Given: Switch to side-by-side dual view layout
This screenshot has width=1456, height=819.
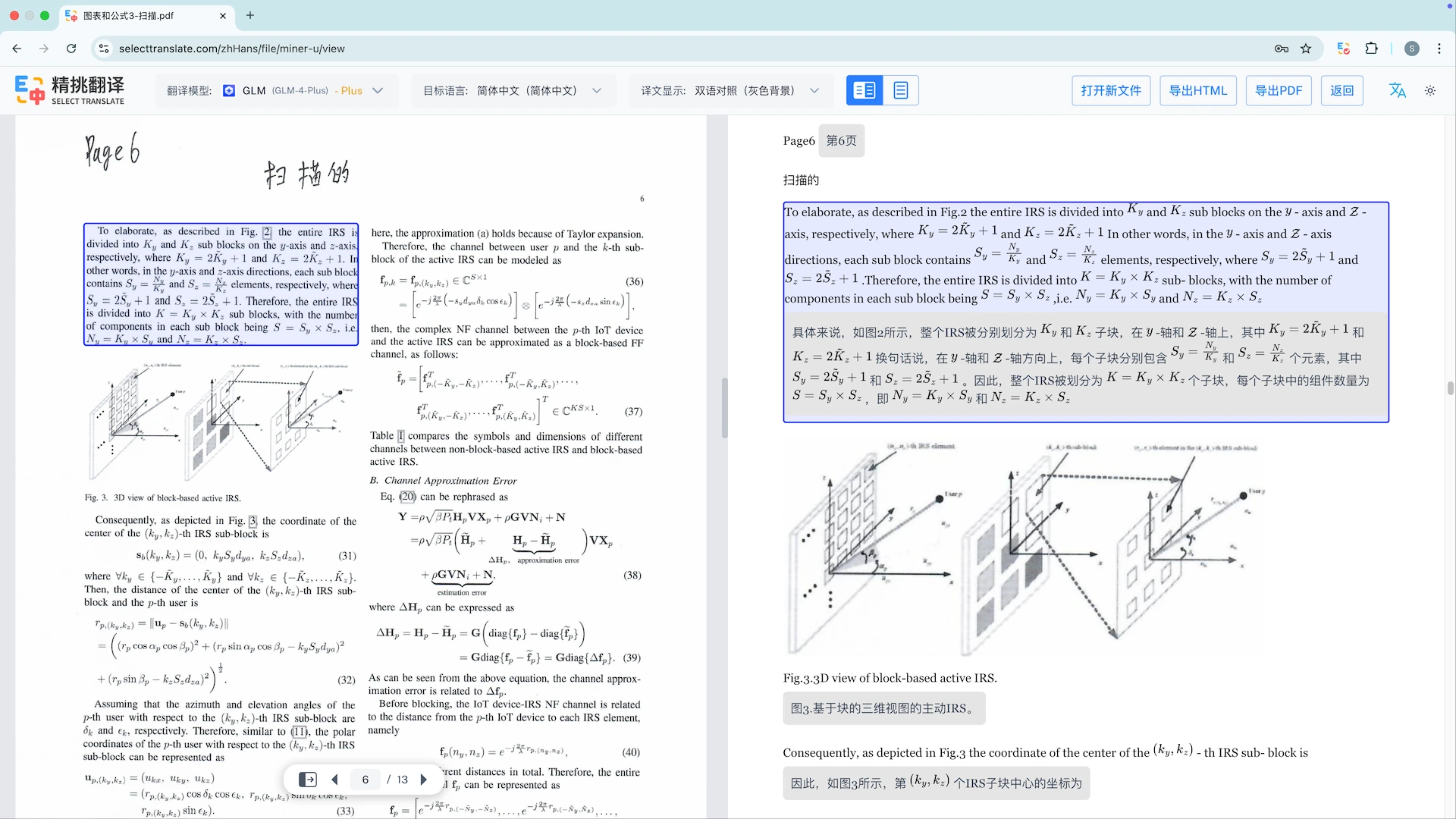Looking at the screenshot, I should point(864,90).
